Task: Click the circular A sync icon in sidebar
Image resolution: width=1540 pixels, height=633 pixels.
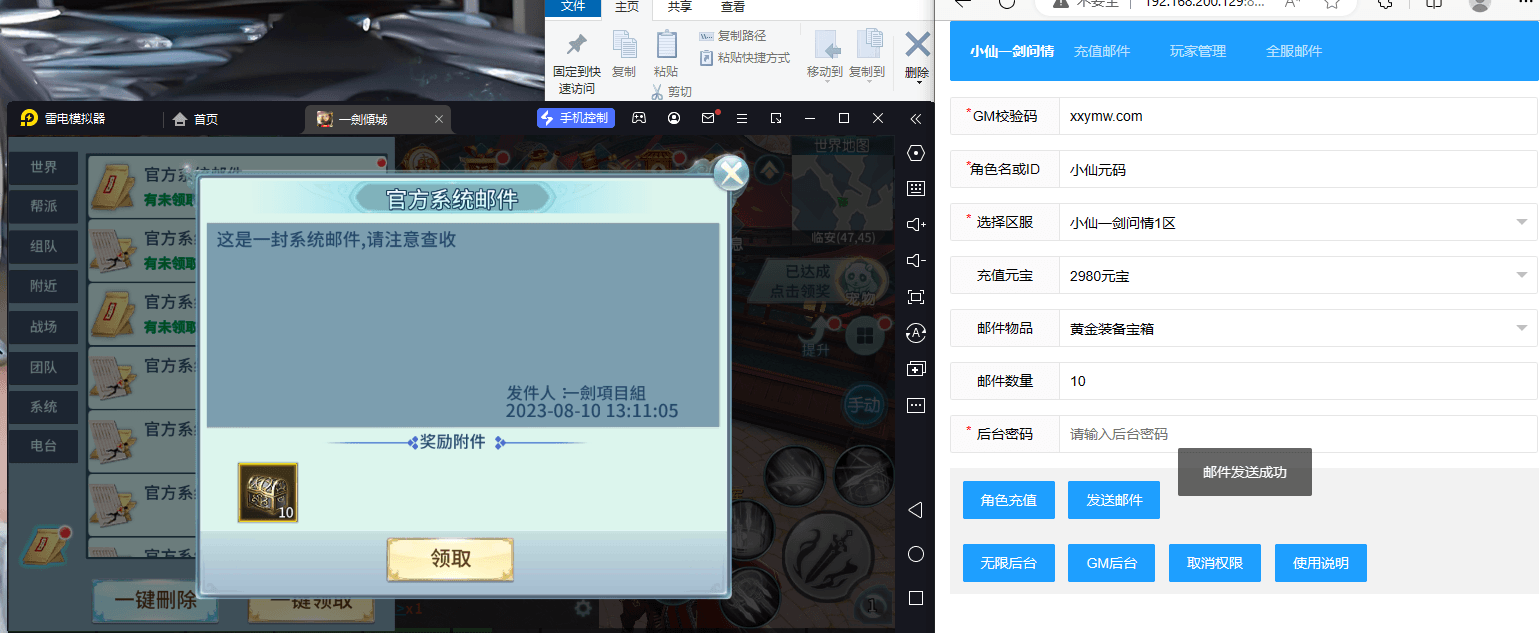Action: pyautogui.click(x=915, y=333)
